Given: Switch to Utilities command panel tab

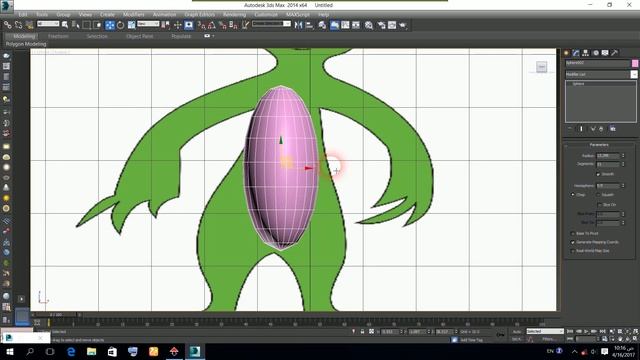Looking at the screenshot, I should [x=615, y=53].
